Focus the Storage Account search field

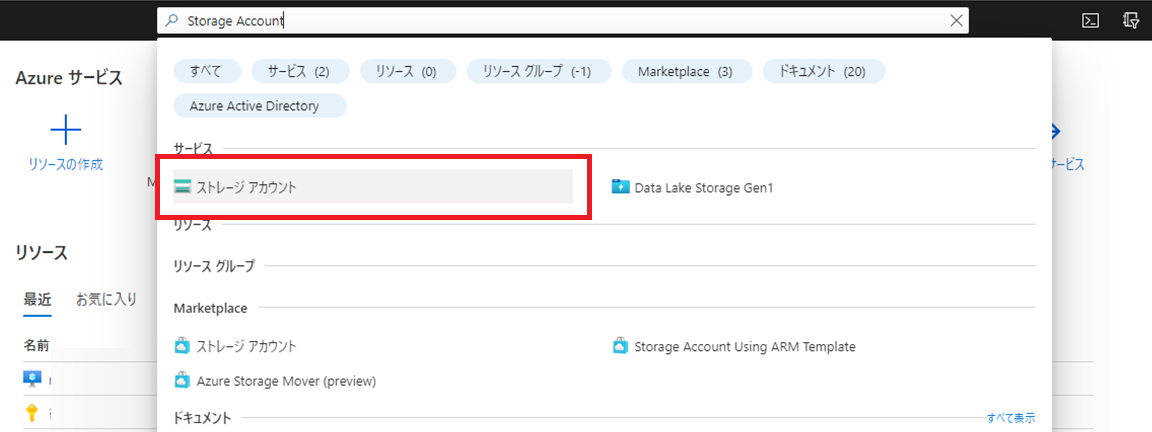(562, 21)
